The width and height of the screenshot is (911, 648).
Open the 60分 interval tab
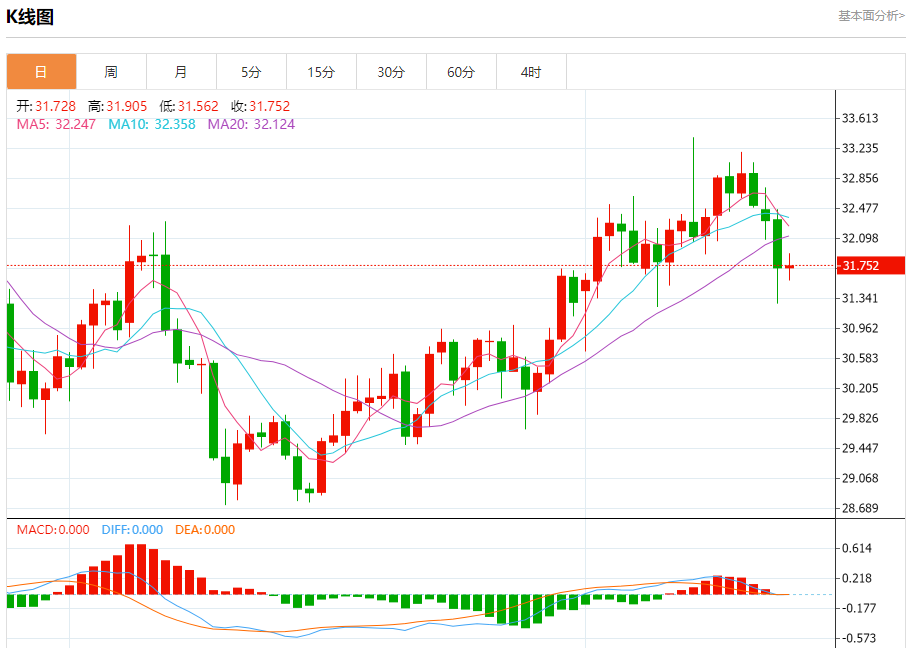click(x=461, y=72)
